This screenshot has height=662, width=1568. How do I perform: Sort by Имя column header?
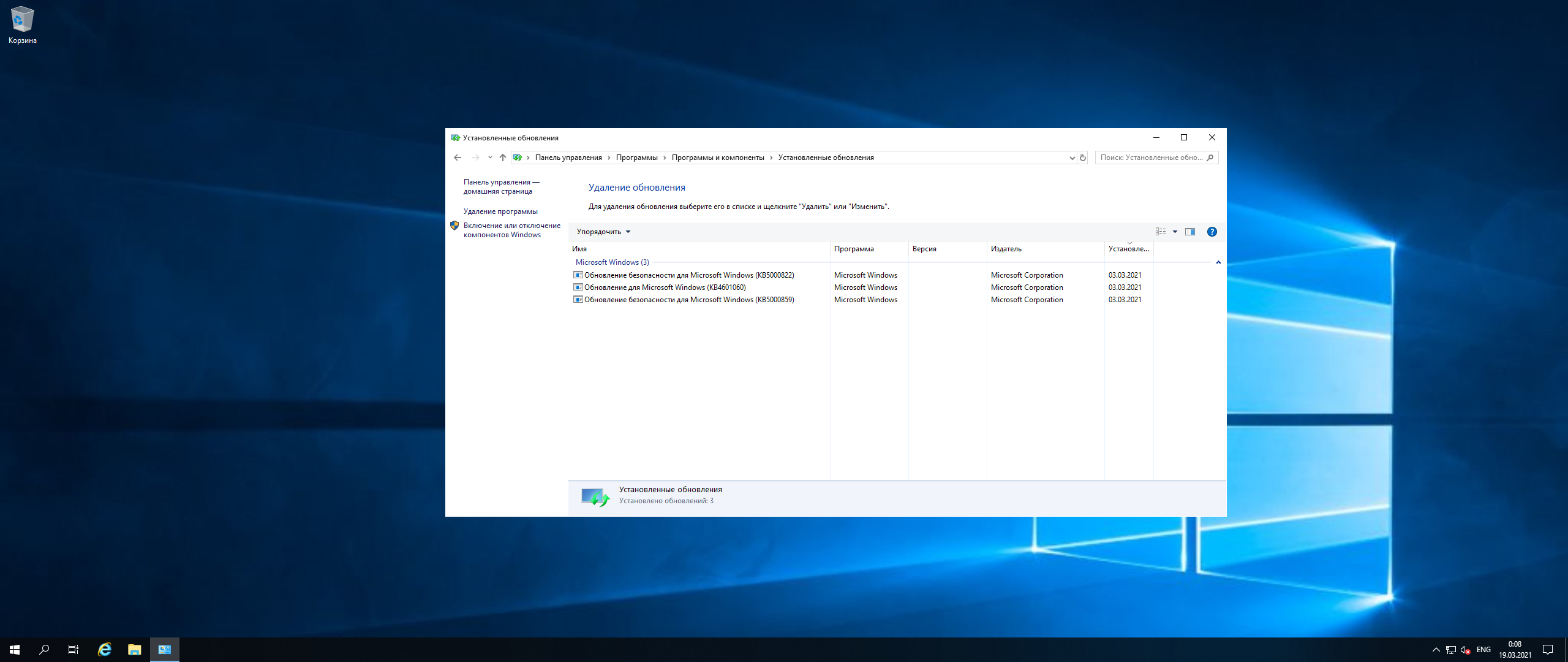[699, 249]
